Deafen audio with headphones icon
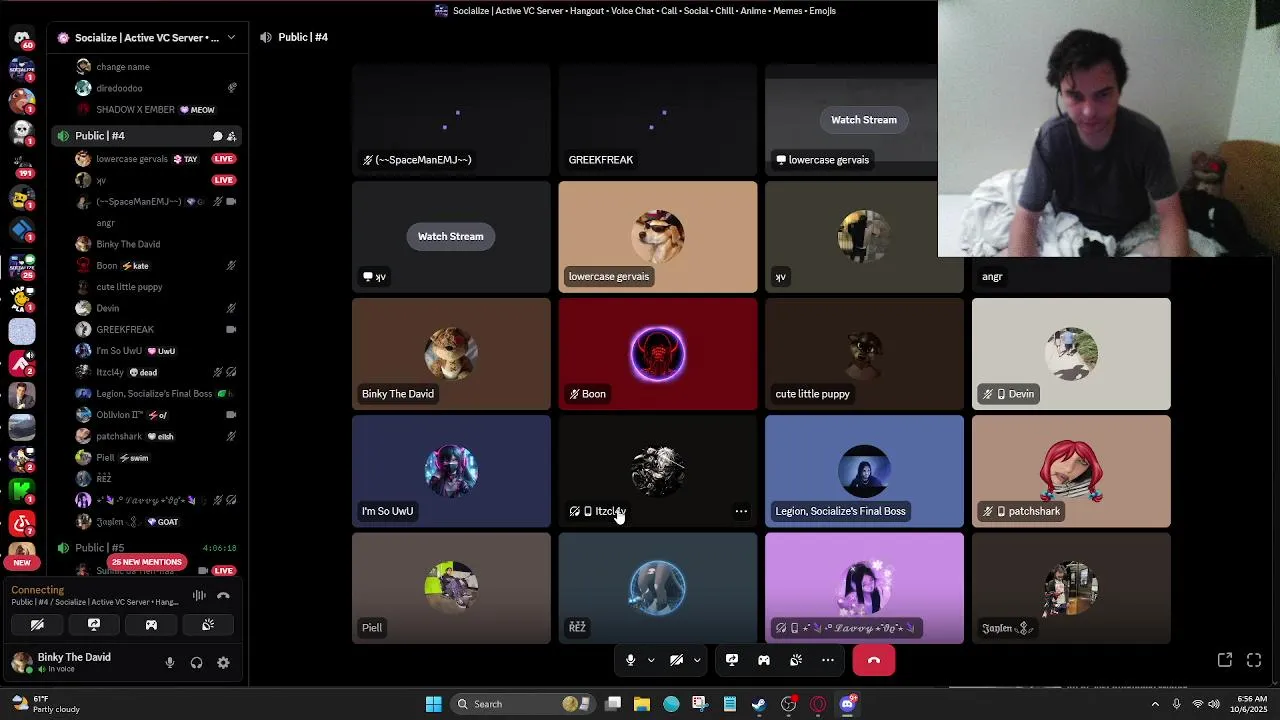 [196, 663]
